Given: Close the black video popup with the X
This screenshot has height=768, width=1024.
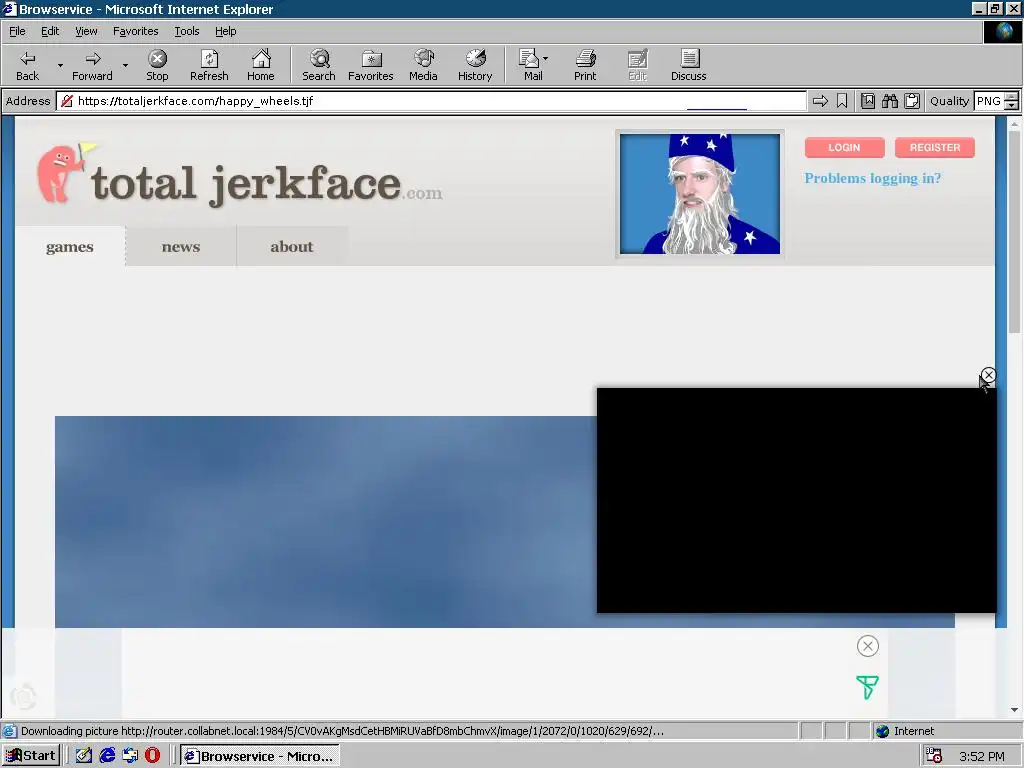Looking at the screenshot, I should [989, 375].
